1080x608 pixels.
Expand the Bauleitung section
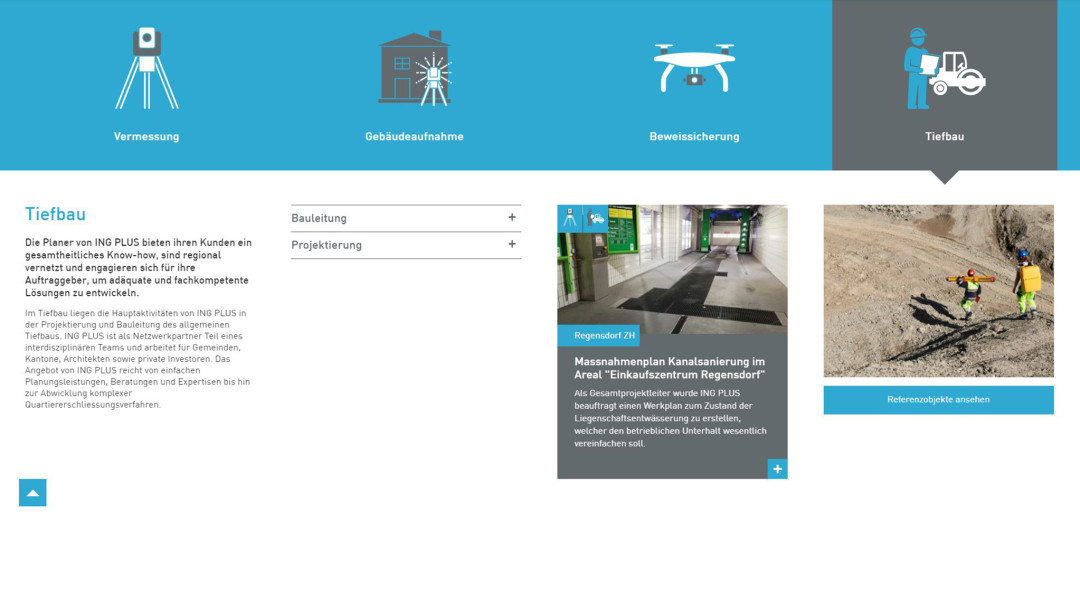[319, 218]
